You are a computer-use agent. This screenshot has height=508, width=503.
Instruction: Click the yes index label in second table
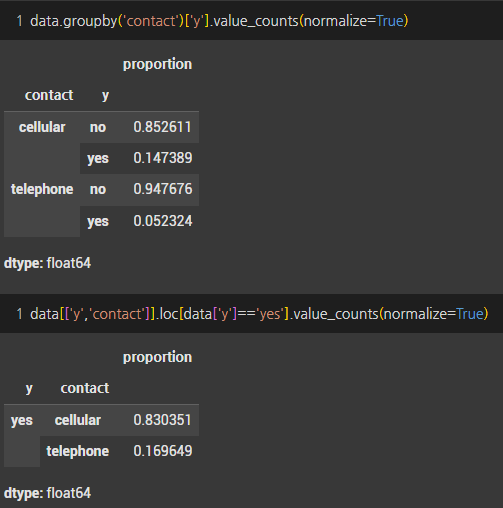pyautogui.click(x=22, y=421)
